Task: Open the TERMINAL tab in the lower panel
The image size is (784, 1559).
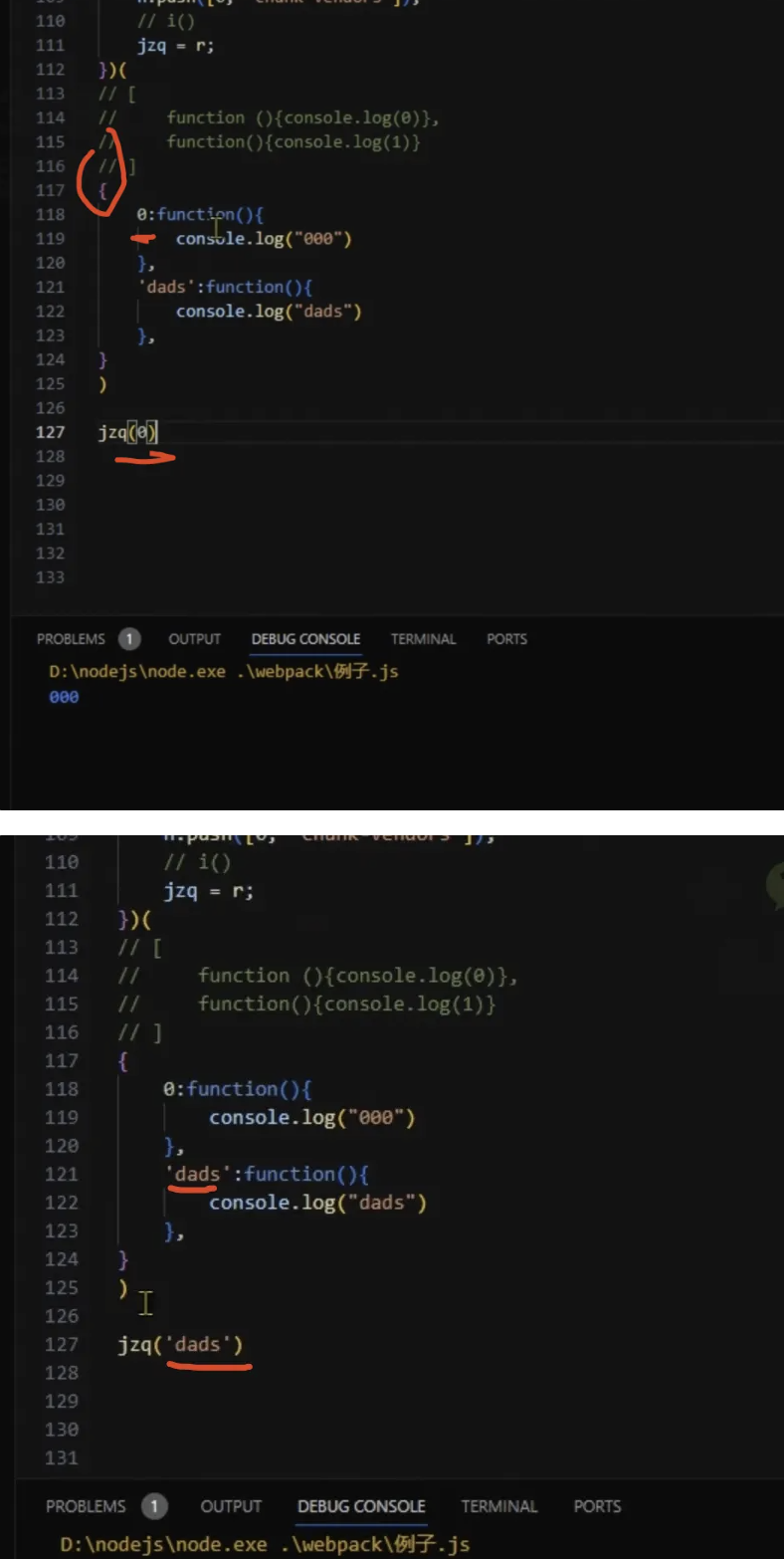Action: tap(499, 1506)
